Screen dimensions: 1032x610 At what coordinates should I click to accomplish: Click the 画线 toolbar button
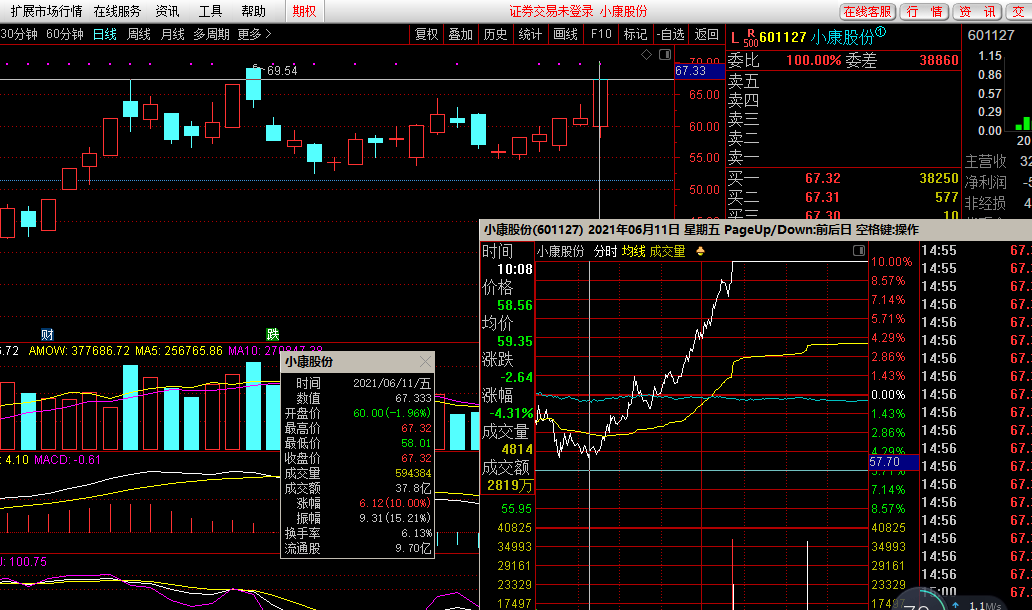(x=565, y=34)
